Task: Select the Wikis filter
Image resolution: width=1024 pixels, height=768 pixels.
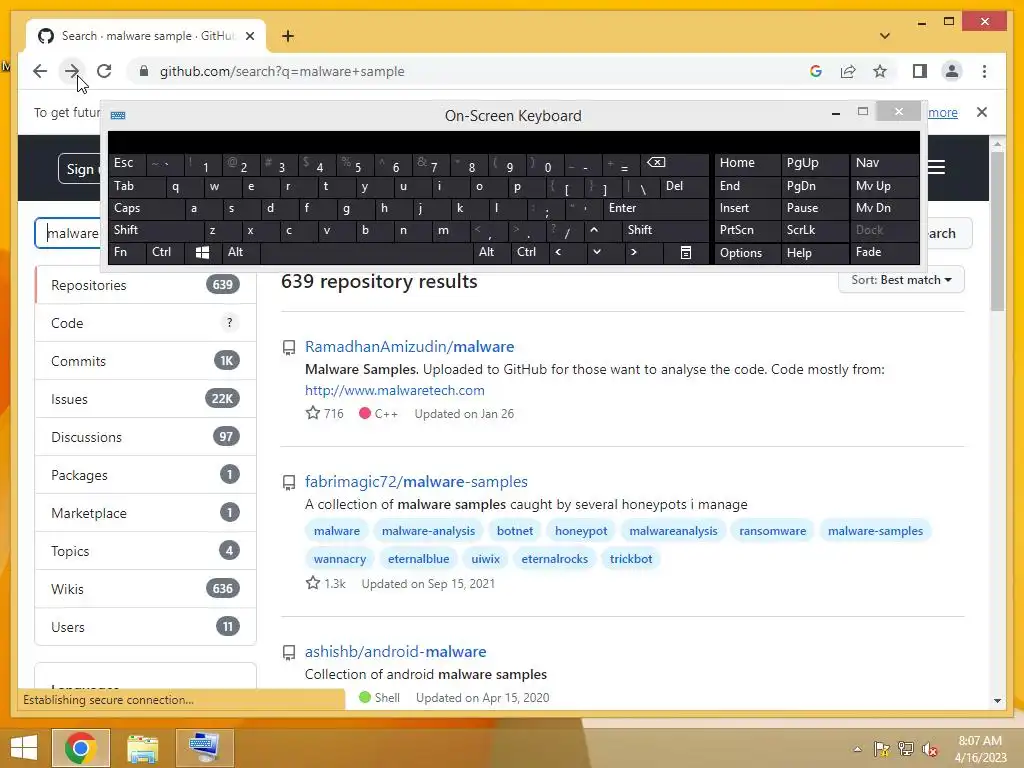Action: 146,588
